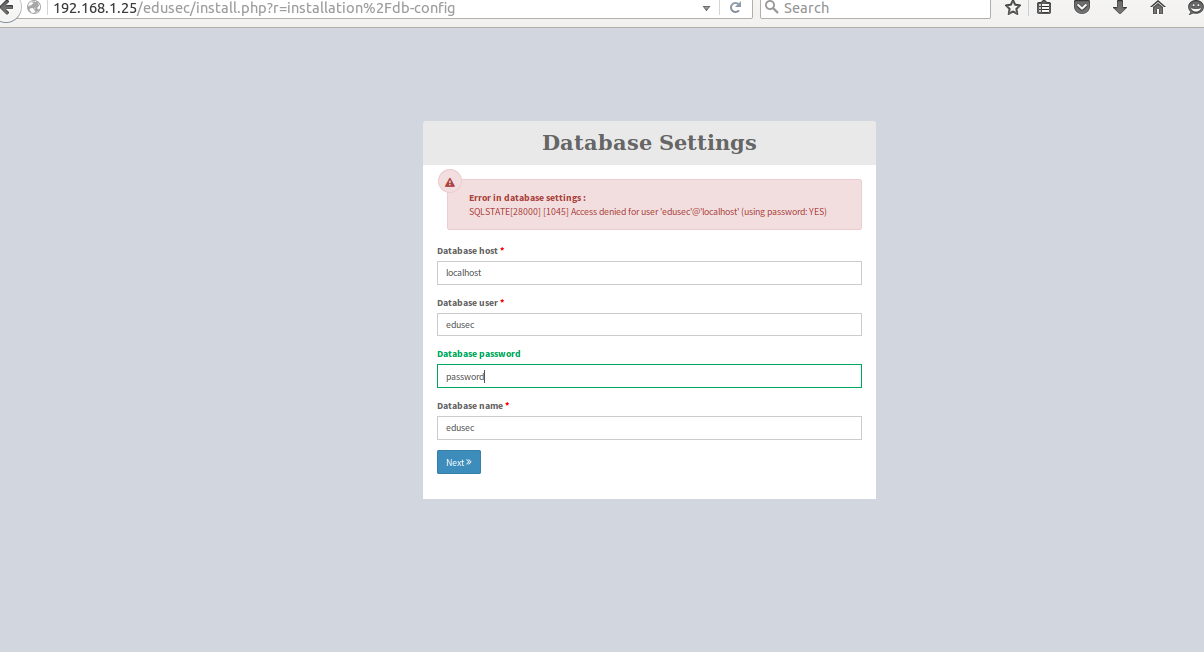Reload the current page
This screenshot has width=1204, height=652.
(x=735, y=7)
